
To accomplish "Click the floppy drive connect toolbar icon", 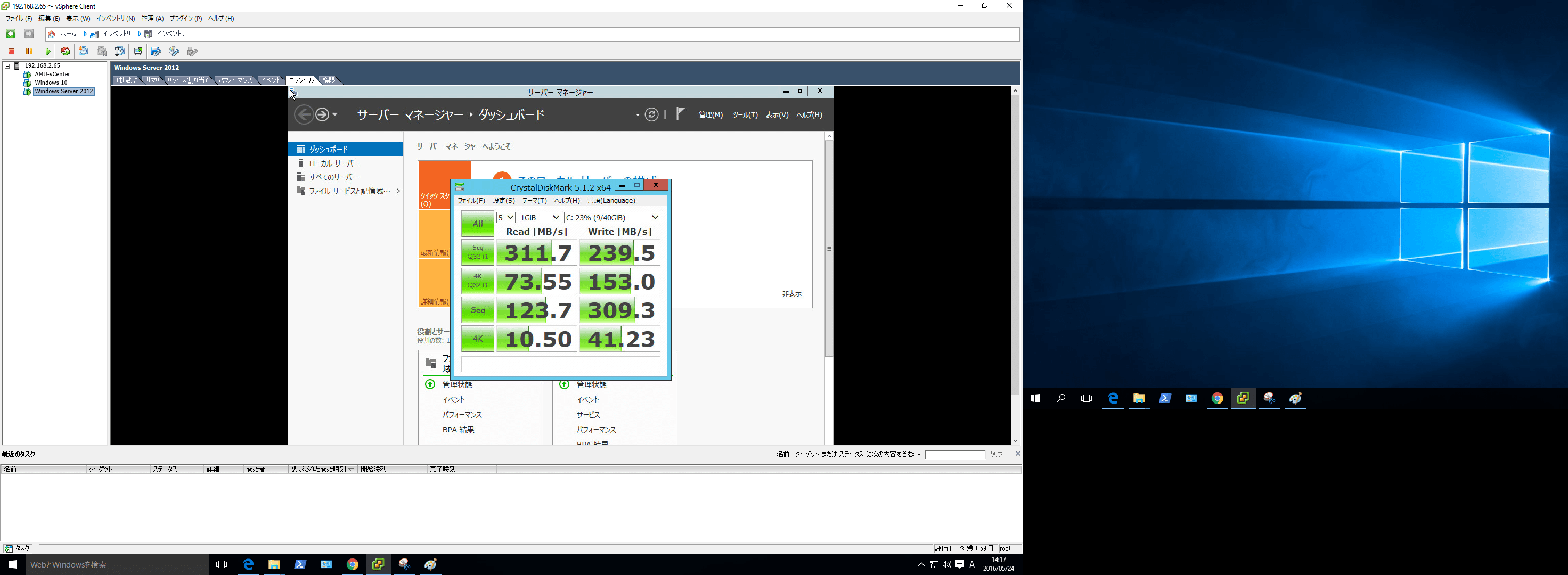I will 156,52.
